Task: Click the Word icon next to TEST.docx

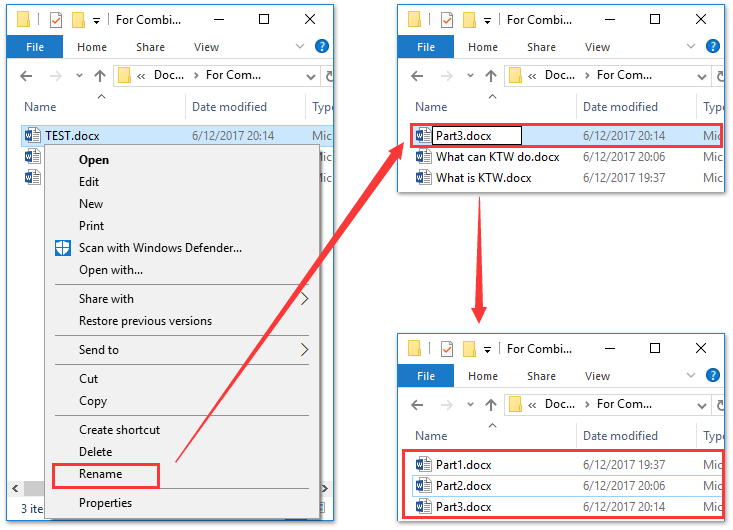Action: (x=33, y=136)
